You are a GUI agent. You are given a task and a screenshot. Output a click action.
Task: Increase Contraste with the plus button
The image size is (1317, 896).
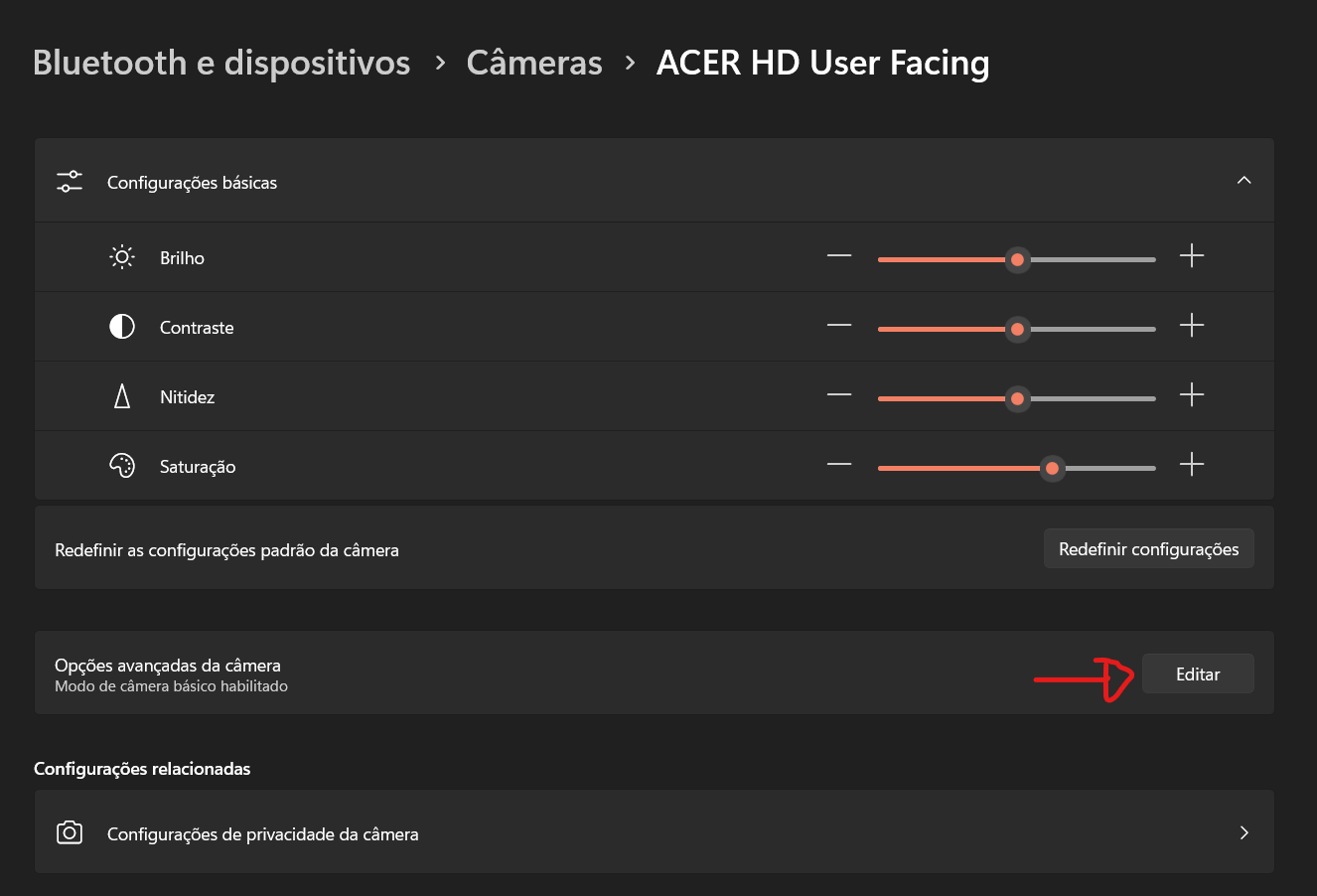(x=1192, y=326)
